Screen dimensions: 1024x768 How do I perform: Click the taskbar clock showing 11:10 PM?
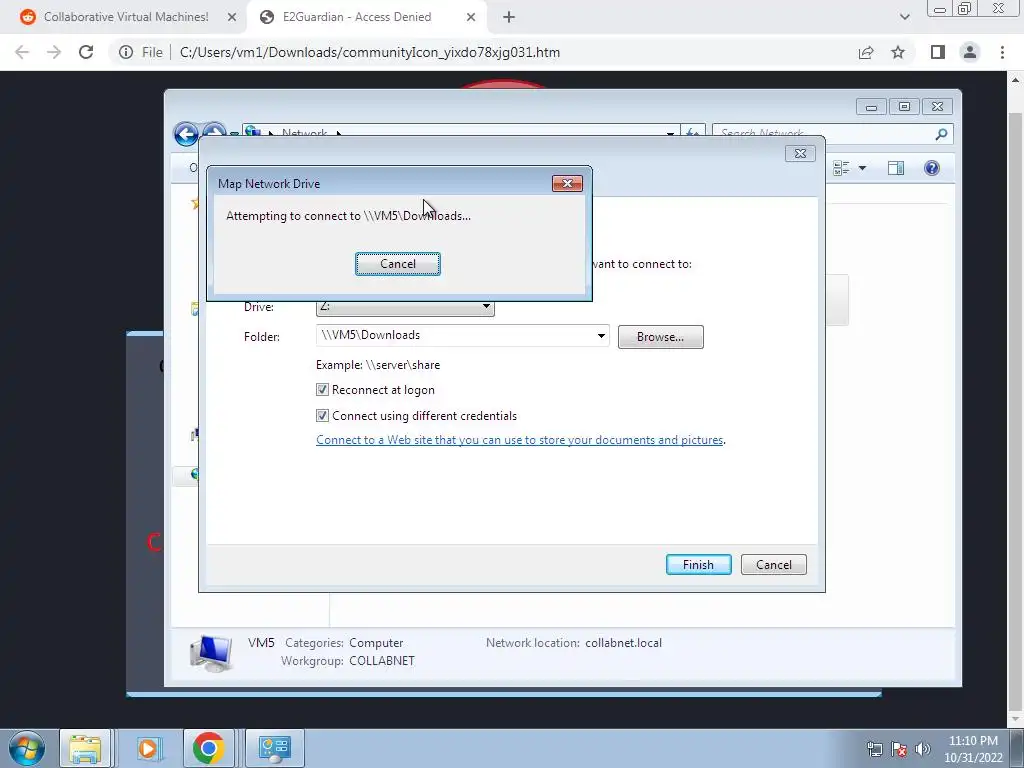[973, 749]
